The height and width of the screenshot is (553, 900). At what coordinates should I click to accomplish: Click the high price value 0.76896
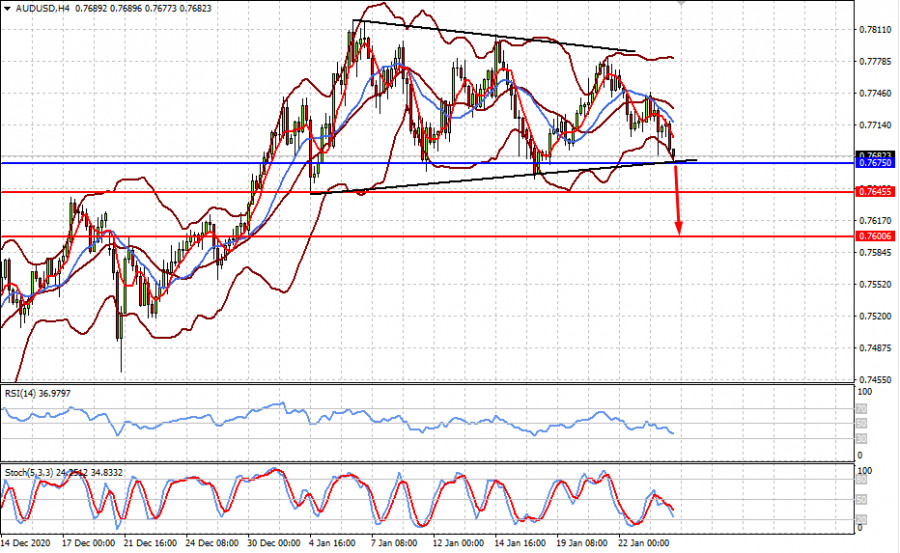tap(127, 9)
